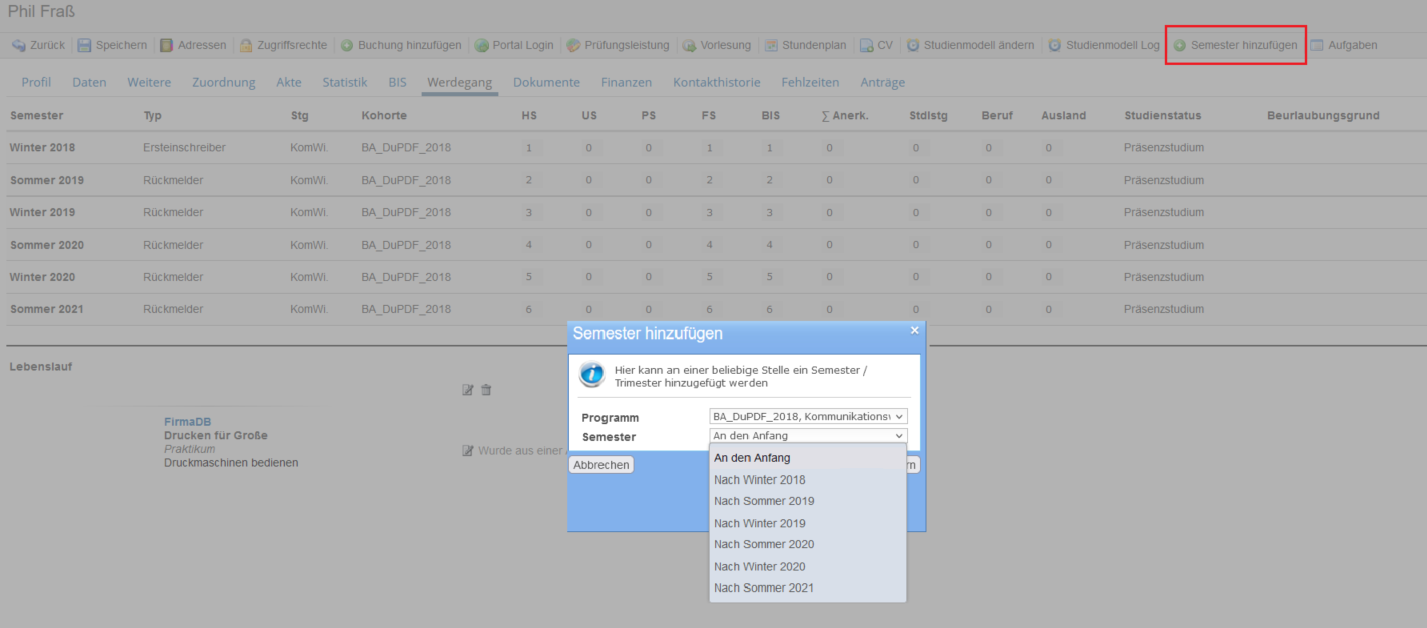Open the Programm dropdown in dialog
Screen dimensions: 1427x628
808,416
